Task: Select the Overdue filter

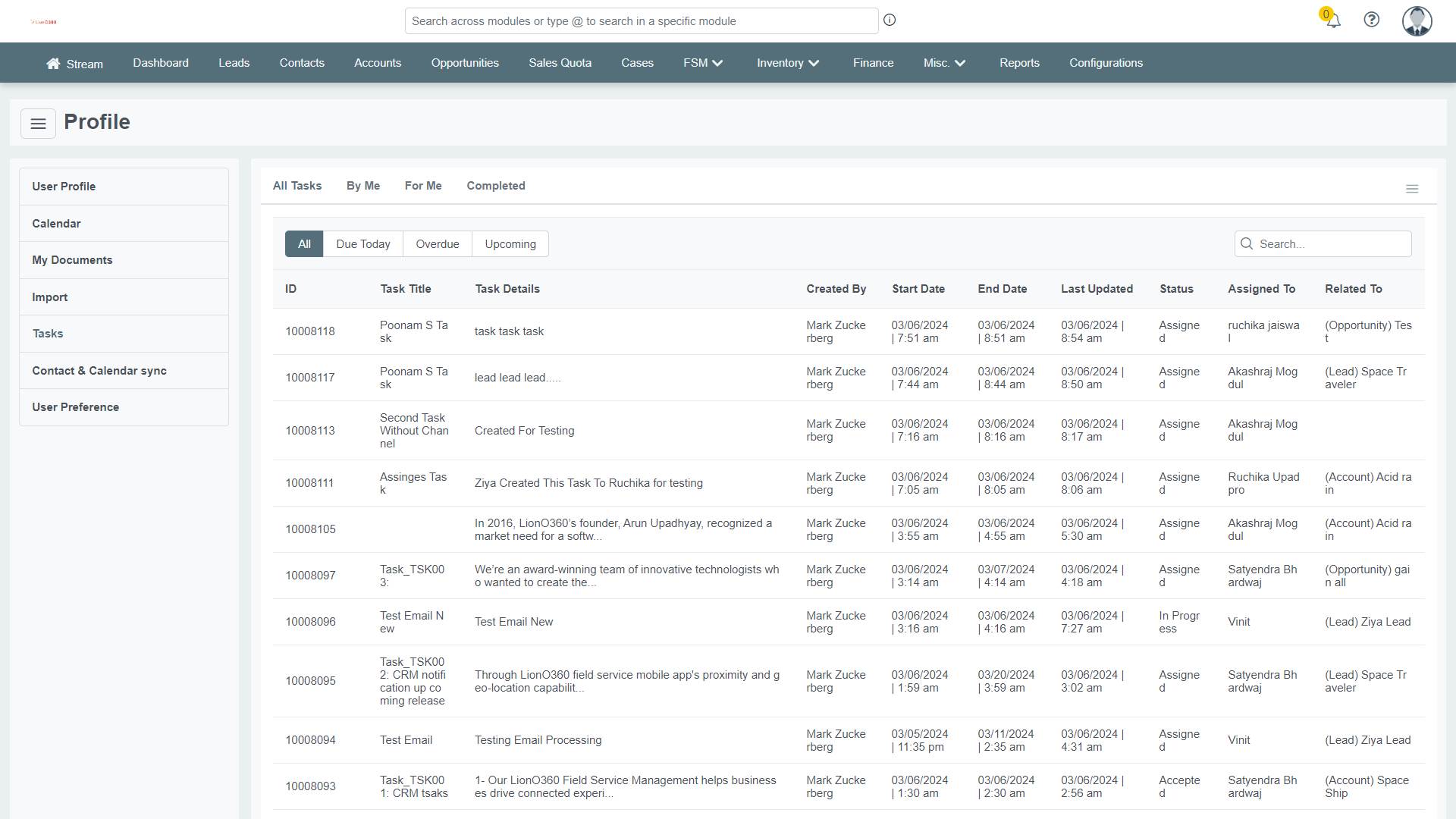Action: (x=437, y=244)
